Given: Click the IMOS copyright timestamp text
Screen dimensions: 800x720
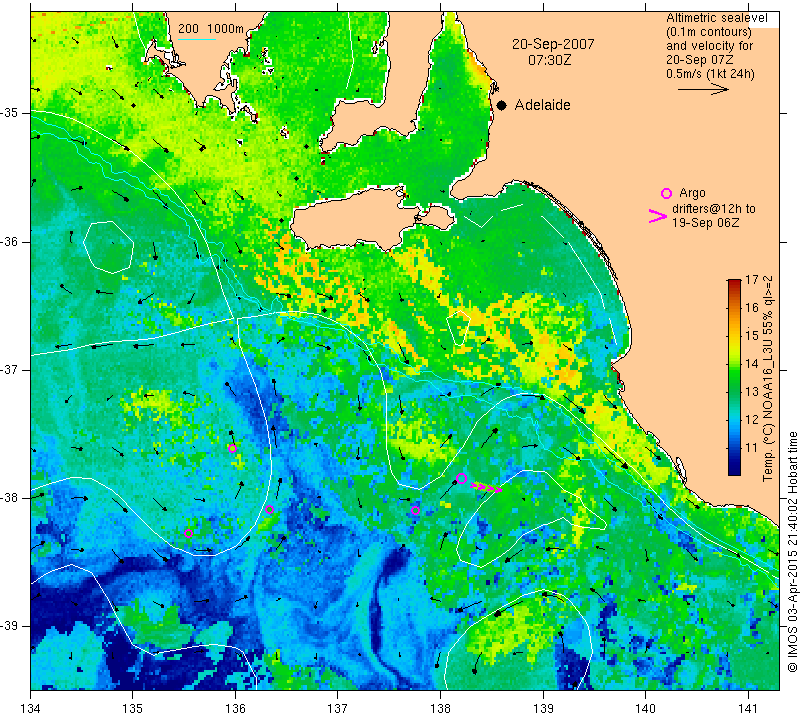Looking at the screenshot, I should [x=792, y=552].
